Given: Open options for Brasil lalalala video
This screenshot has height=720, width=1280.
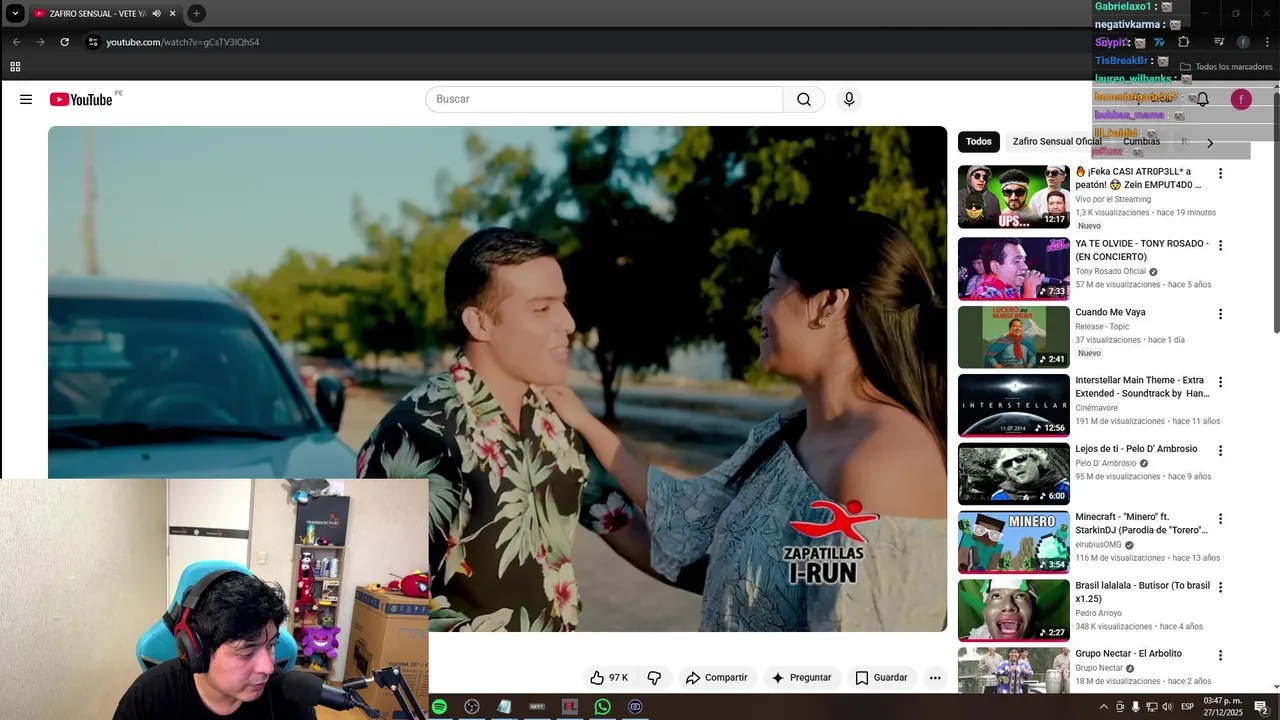Looking at the screenshot, I should click(1220, 587).
